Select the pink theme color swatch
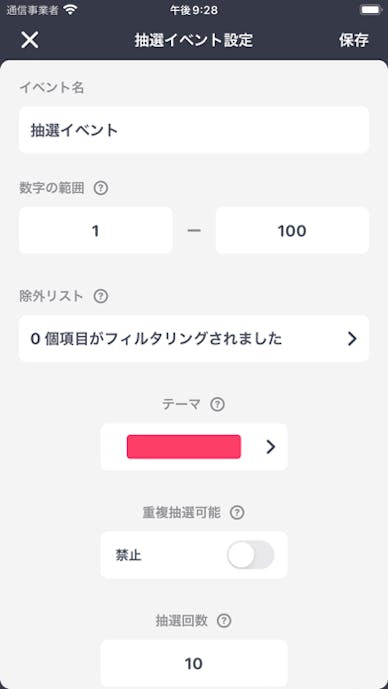The height and width of the screenshot is (689, 388). [x=184, y=447]
